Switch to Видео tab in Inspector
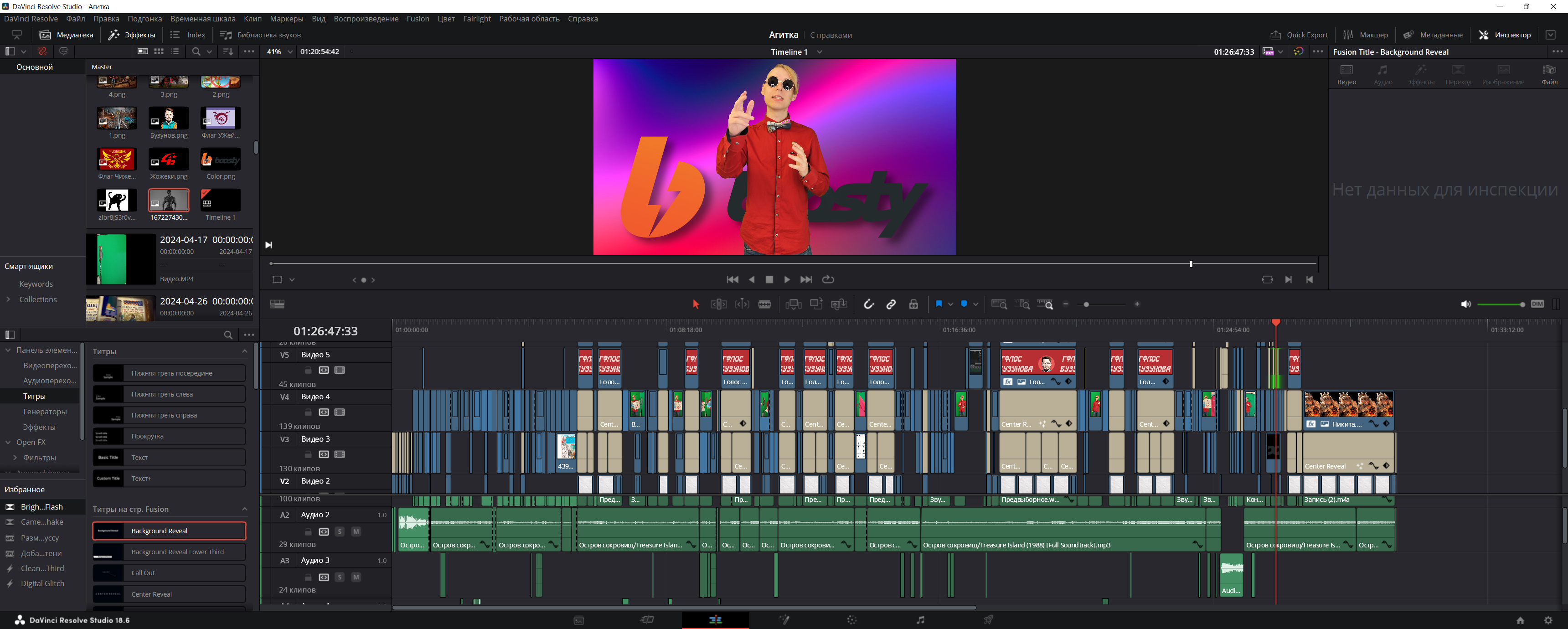 (x=1346, y=75)
